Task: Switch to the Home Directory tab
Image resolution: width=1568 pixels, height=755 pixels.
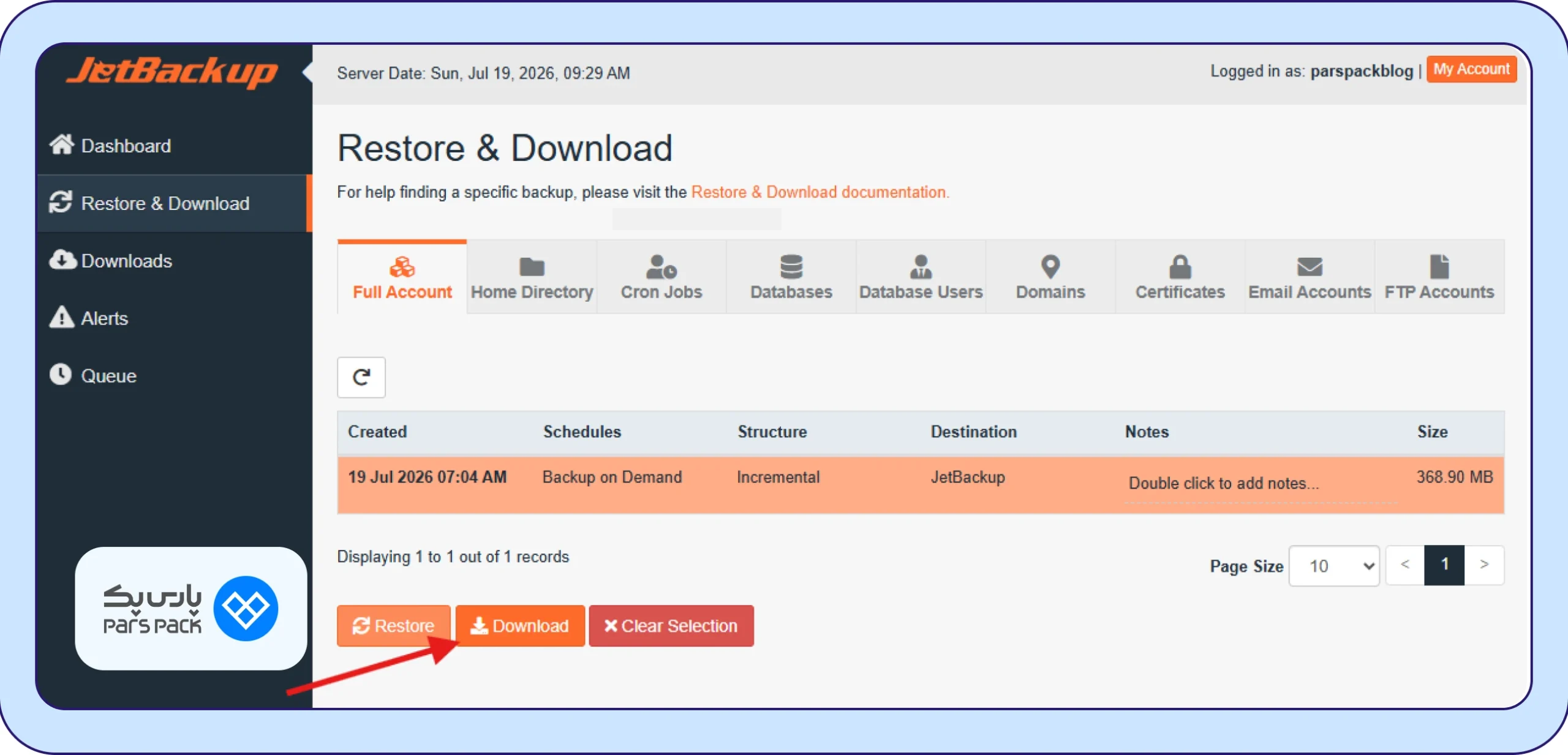Action: [532, 277]
